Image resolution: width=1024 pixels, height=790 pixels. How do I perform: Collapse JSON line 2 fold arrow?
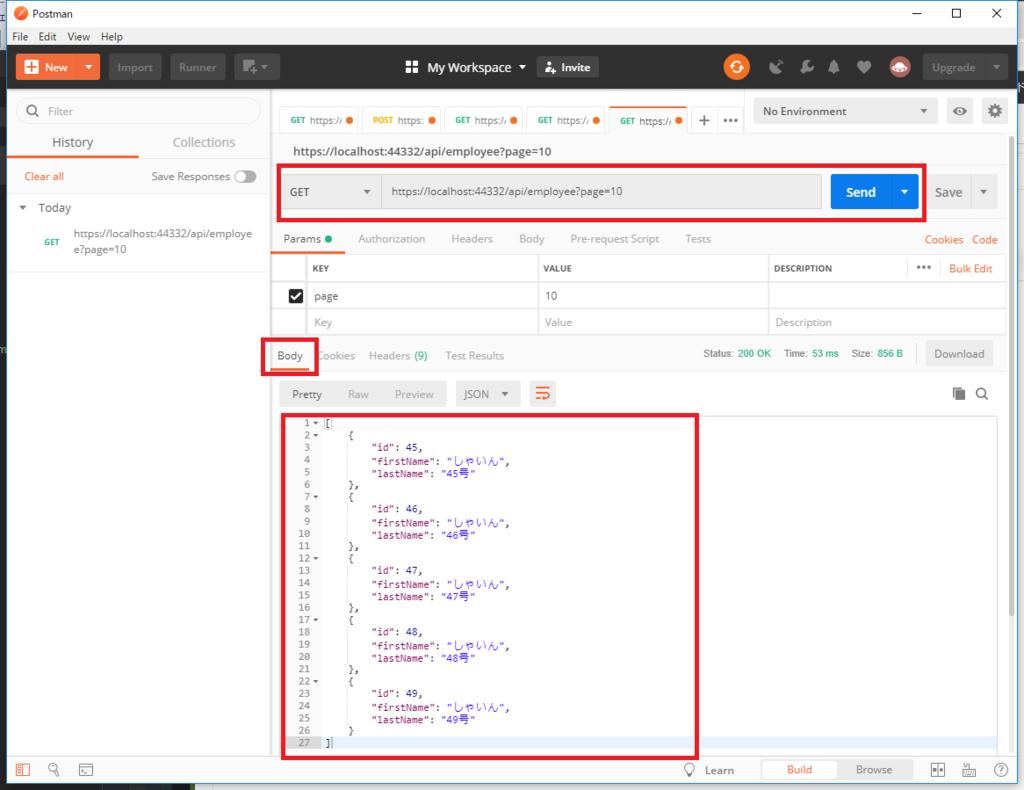tap(316, 435)
